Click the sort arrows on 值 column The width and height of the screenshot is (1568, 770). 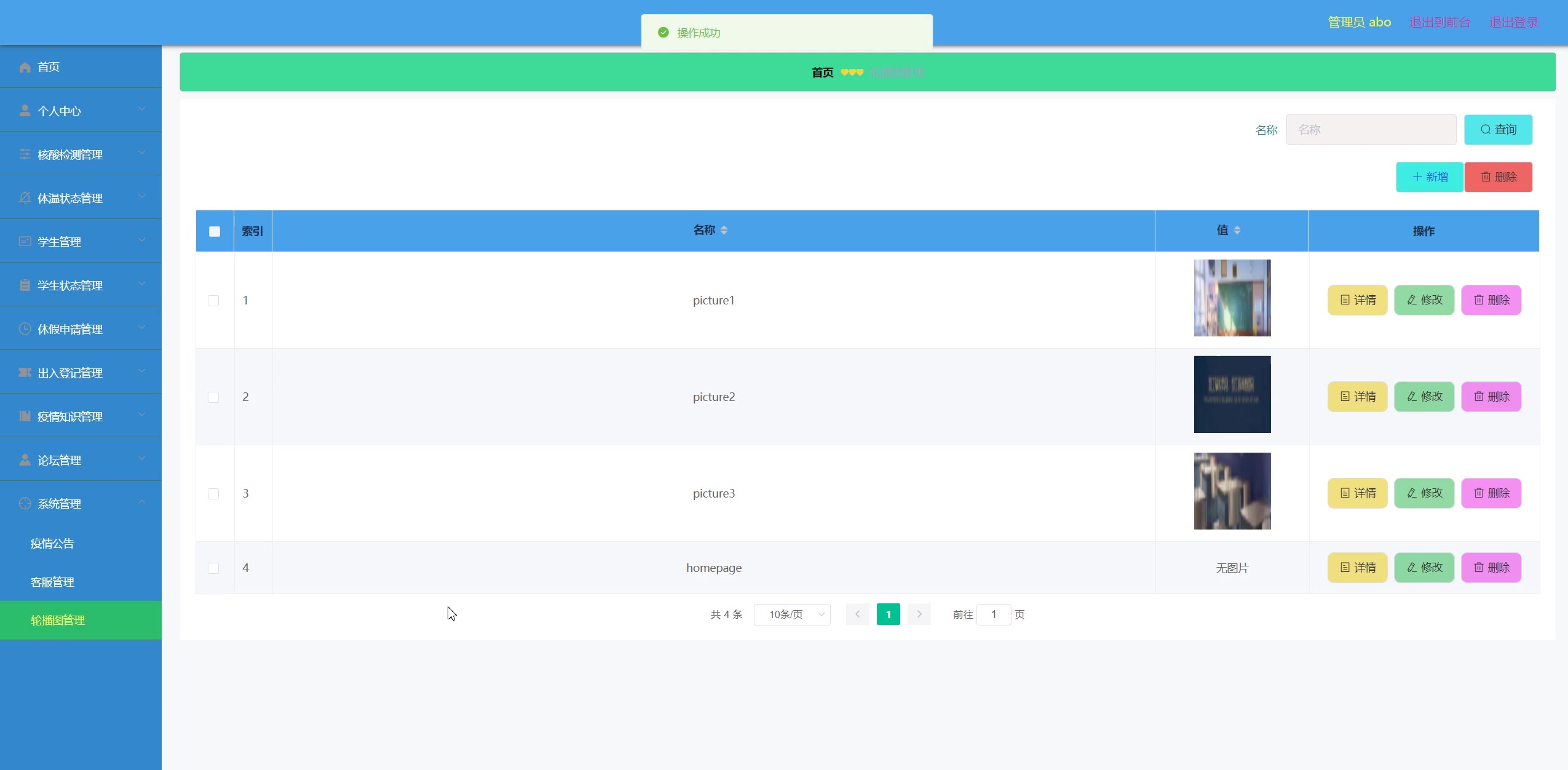pos(1237,230)
